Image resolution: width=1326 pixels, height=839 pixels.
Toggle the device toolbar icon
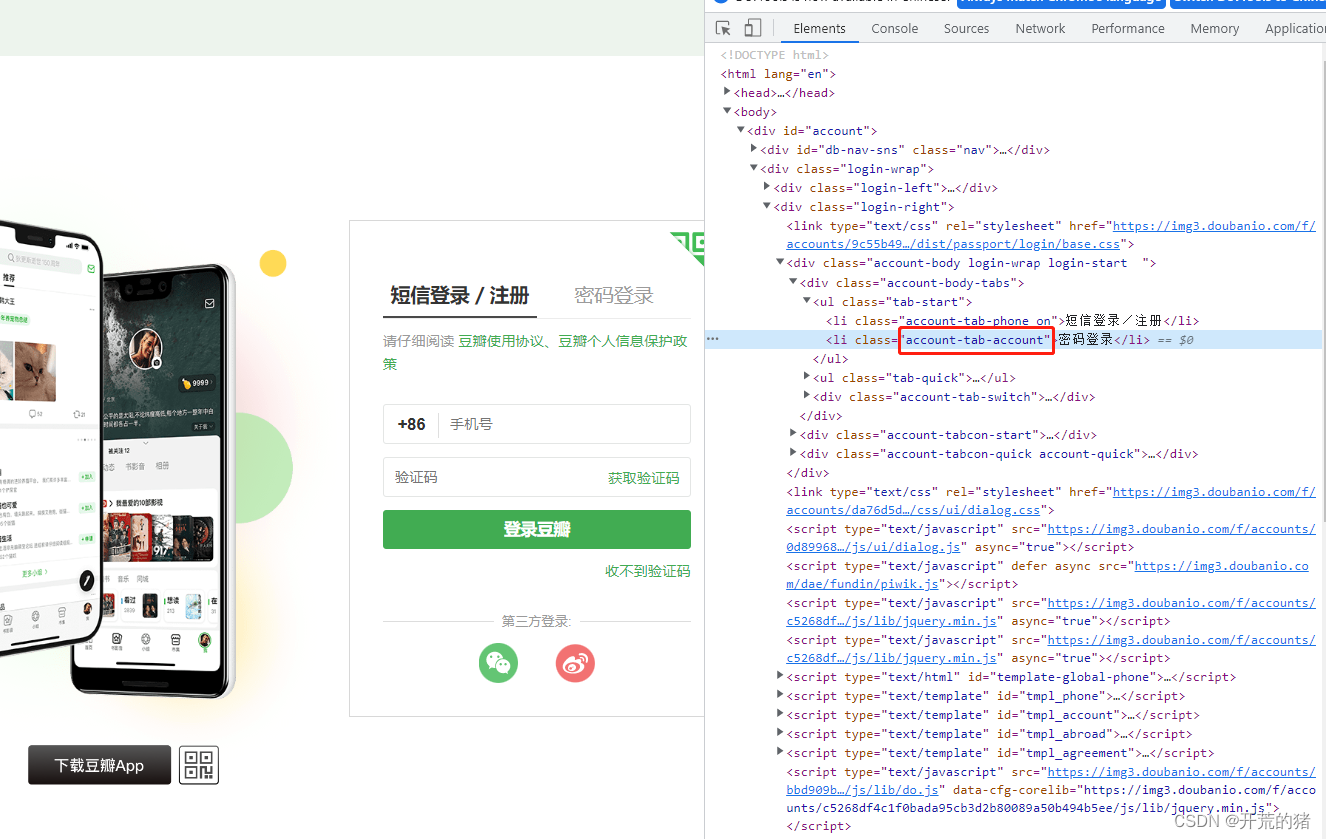tap(753, 28)
